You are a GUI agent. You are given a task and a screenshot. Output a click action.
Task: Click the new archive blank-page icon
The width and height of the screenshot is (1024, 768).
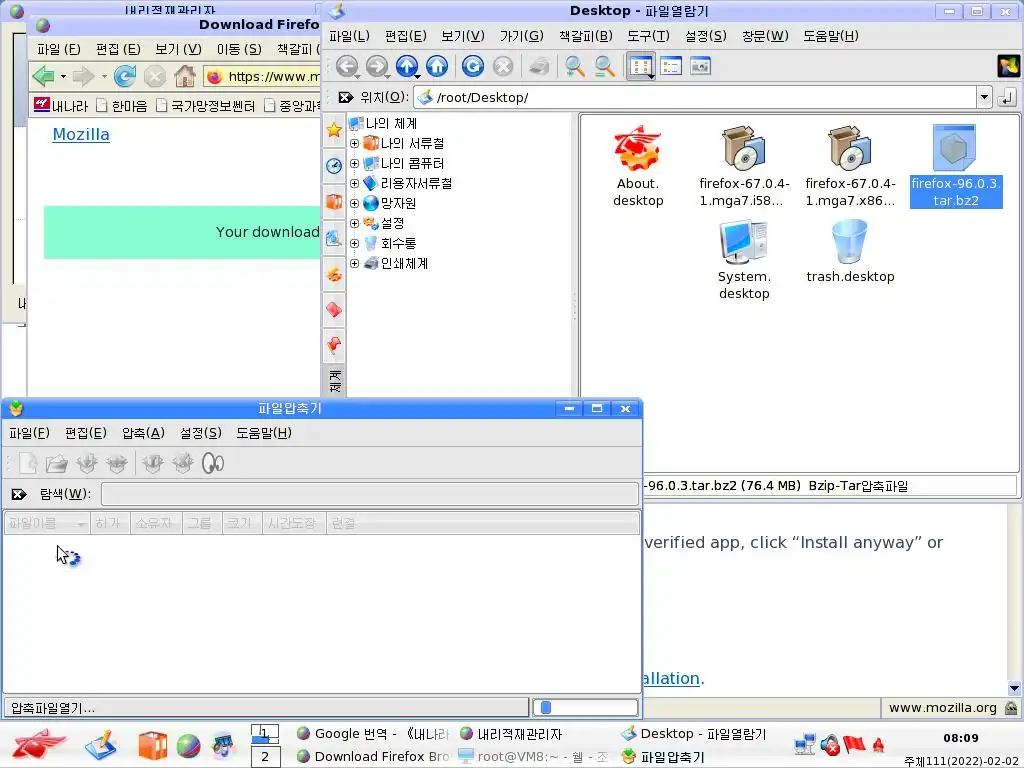tap(27, 463)
